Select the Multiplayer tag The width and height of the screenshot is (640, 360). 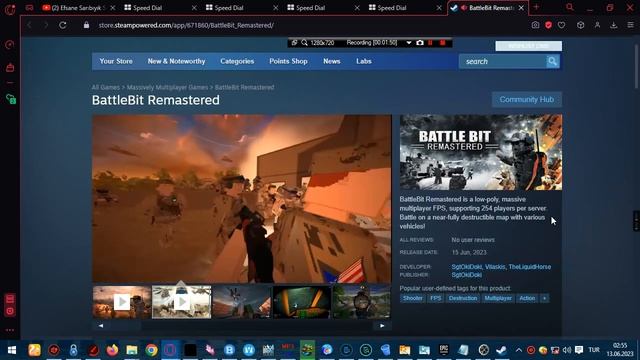[x=498, y=298]
